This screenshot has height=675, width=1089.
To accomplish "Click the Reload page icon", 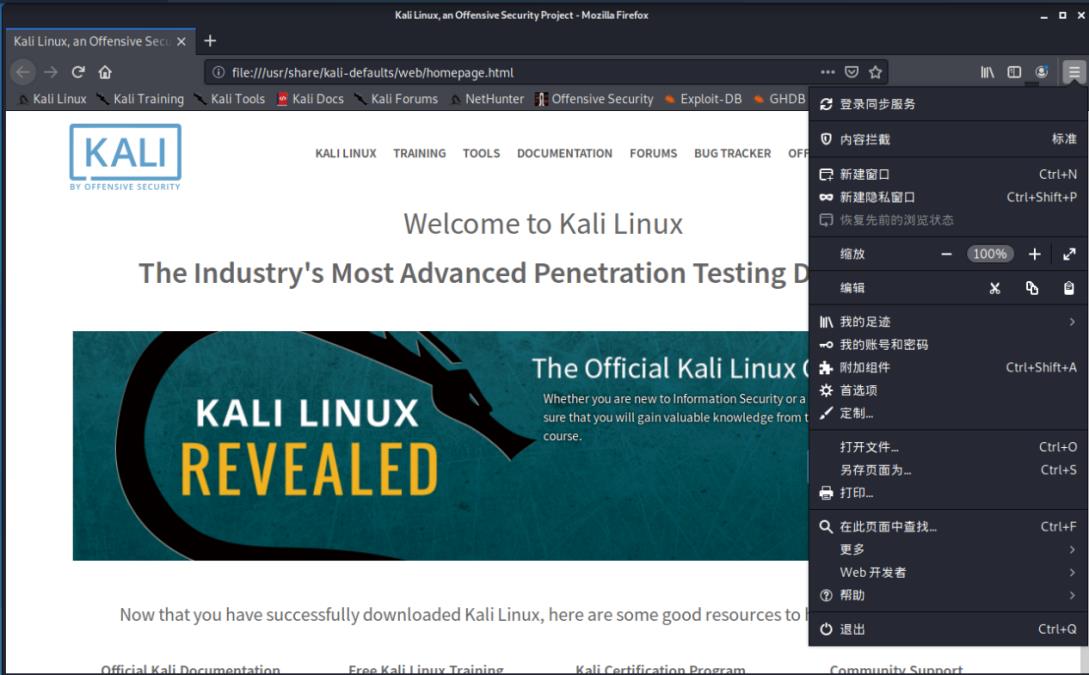I will (78, 72).
